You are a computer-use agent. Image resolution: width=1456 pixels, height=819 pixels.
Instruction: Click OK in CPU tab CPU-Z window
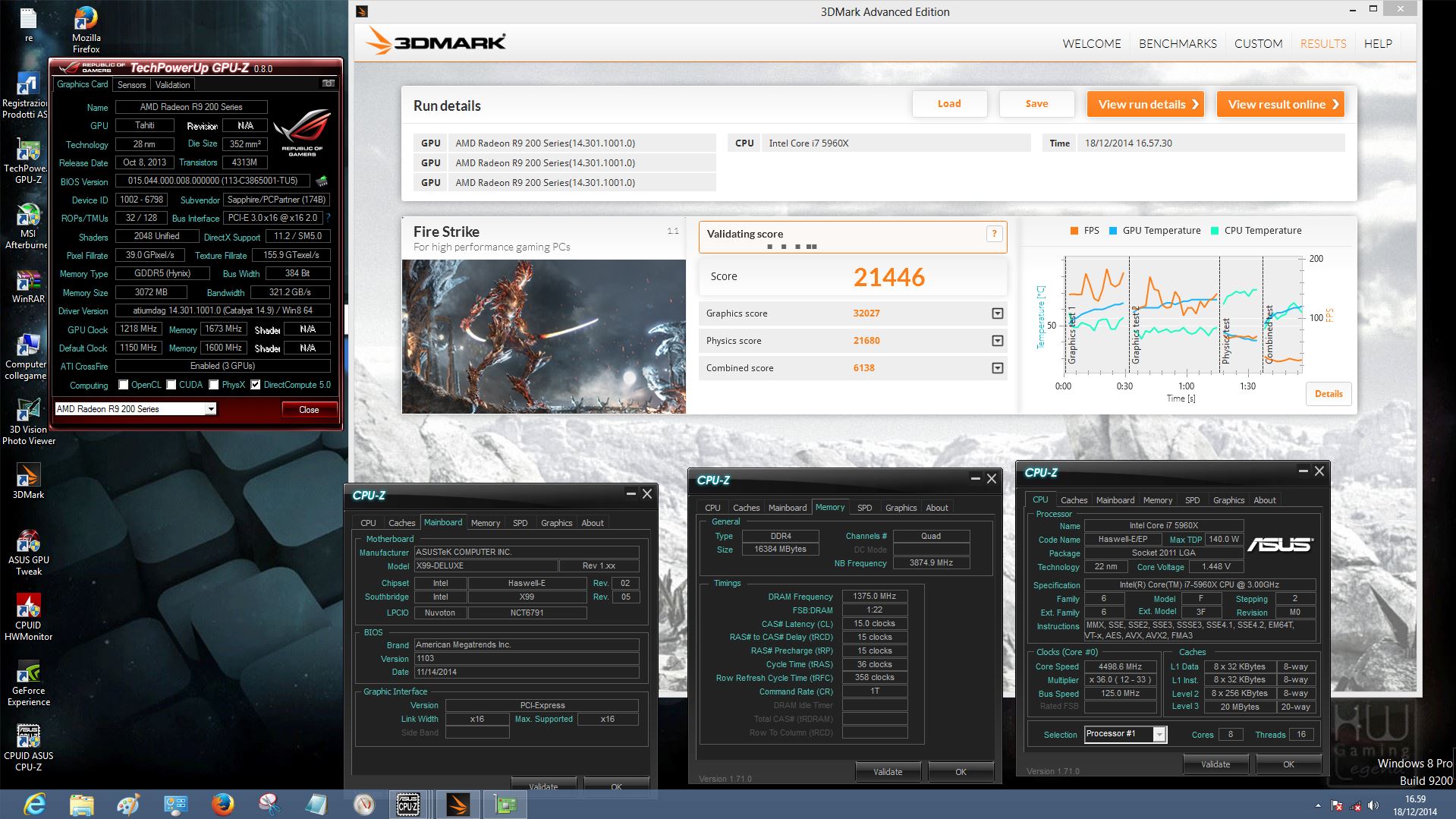click(1288, 764)
